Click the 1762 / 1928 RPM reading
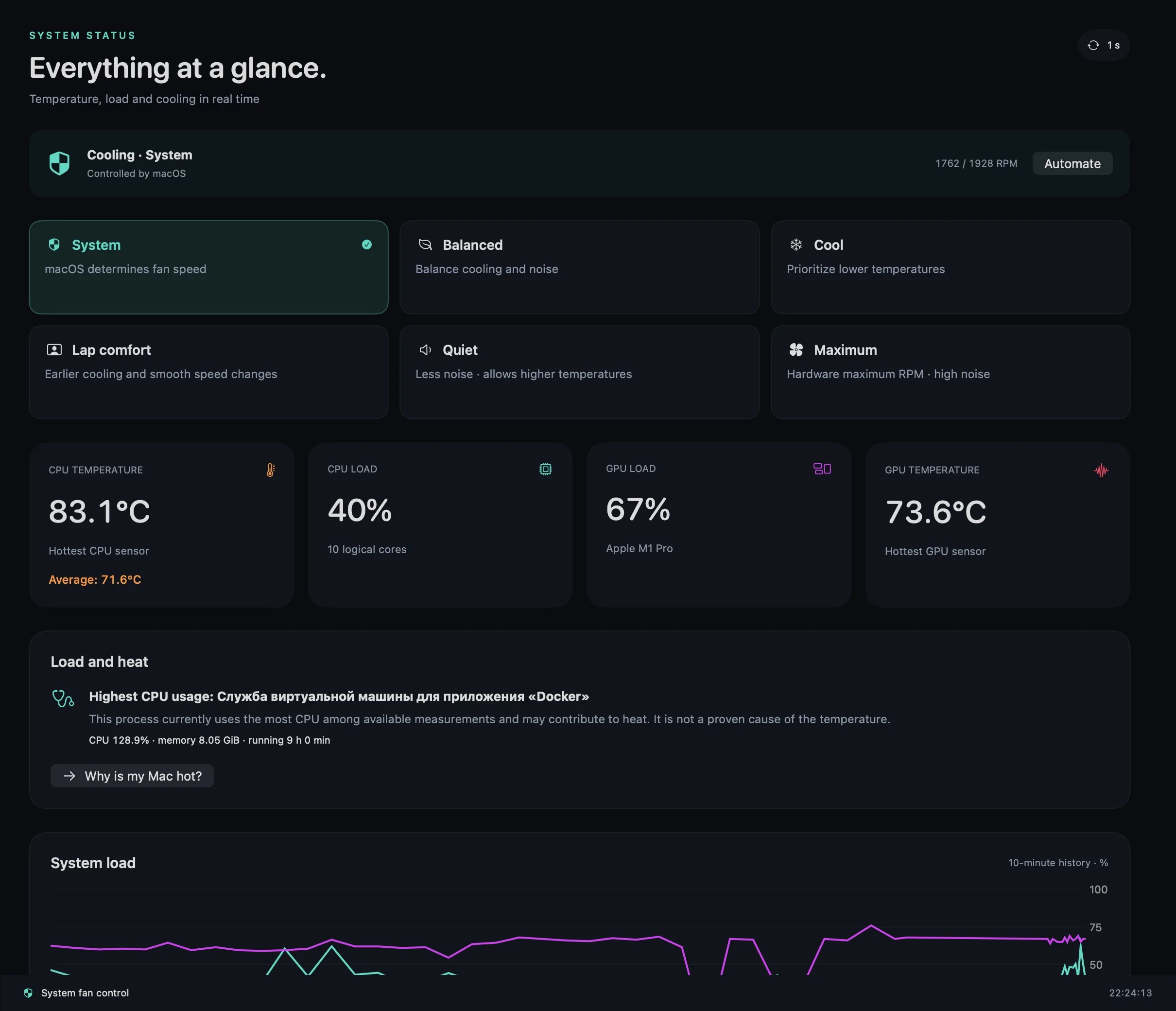Screen dimensions: 1176x1011 tap(976, 163)
